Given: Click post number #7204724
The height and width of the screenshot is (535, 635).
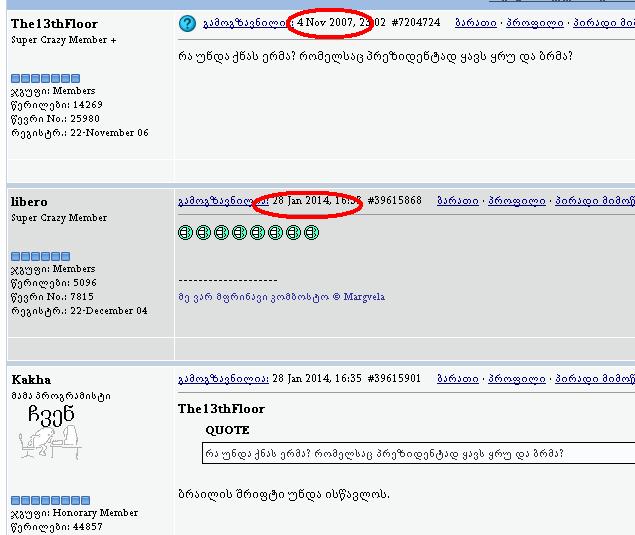Looking at the screenshot, I should pos(416,22).
